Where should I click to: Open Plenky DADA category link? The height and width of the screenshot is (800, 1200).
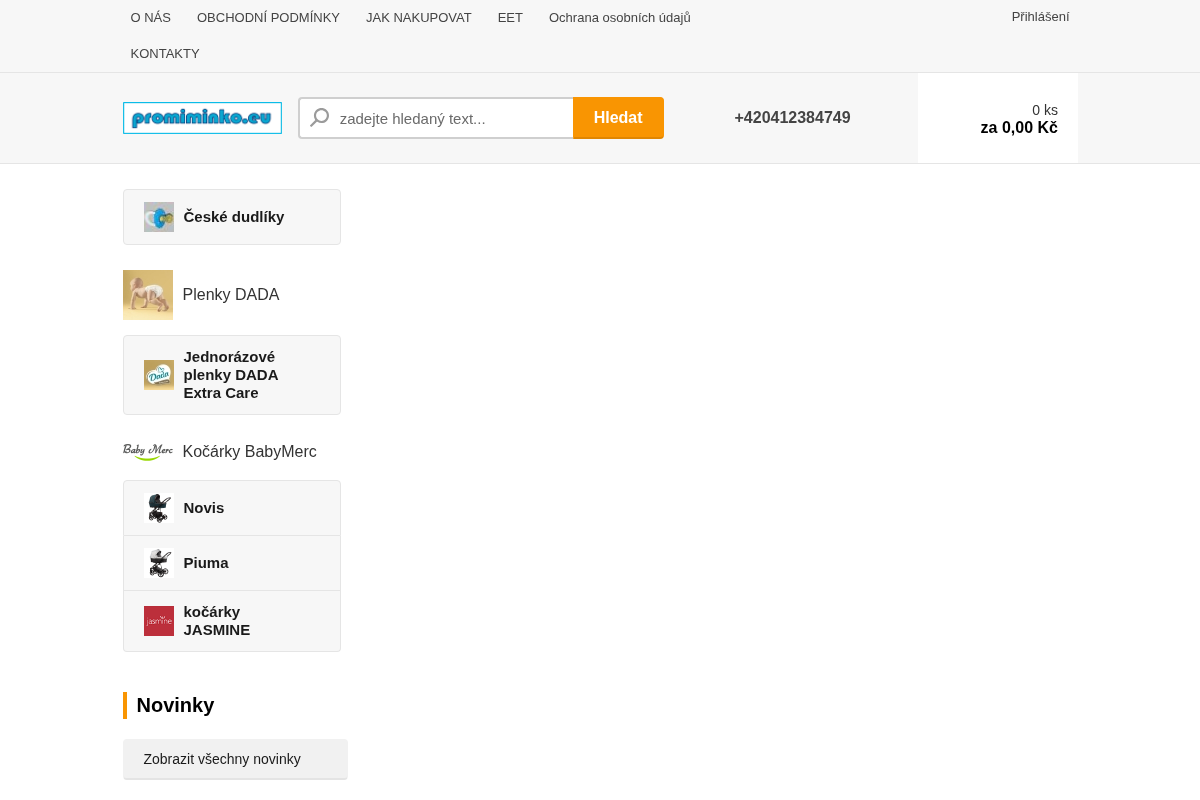[x=231, y=295]
